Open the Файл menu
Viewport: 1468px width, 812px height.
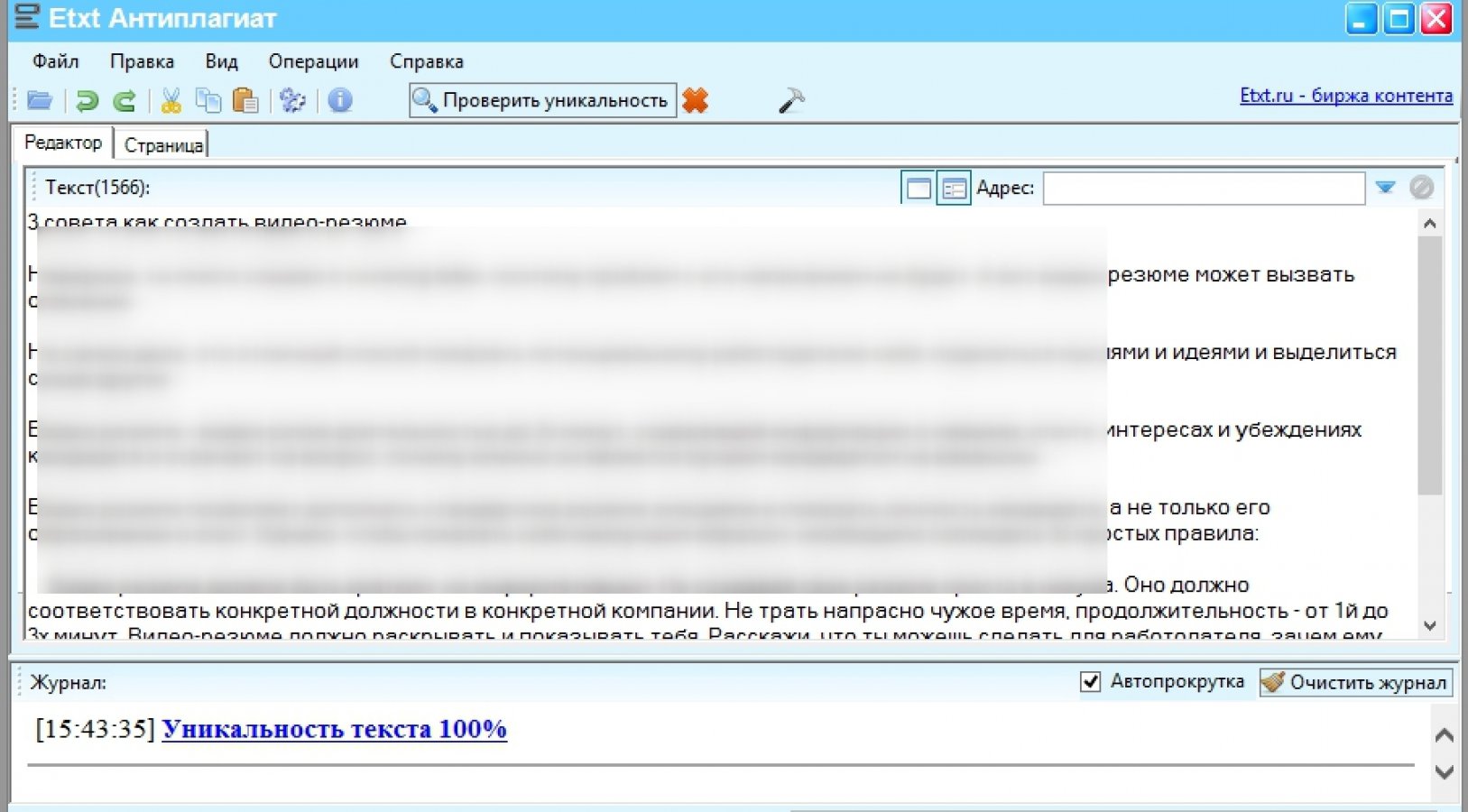pyautogui.click(x=56, y=61)
